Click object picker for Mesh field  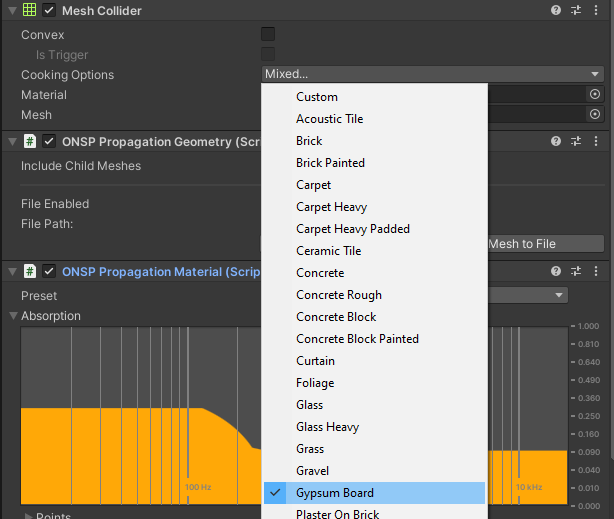pyautogui.click(x=595, y=114)
